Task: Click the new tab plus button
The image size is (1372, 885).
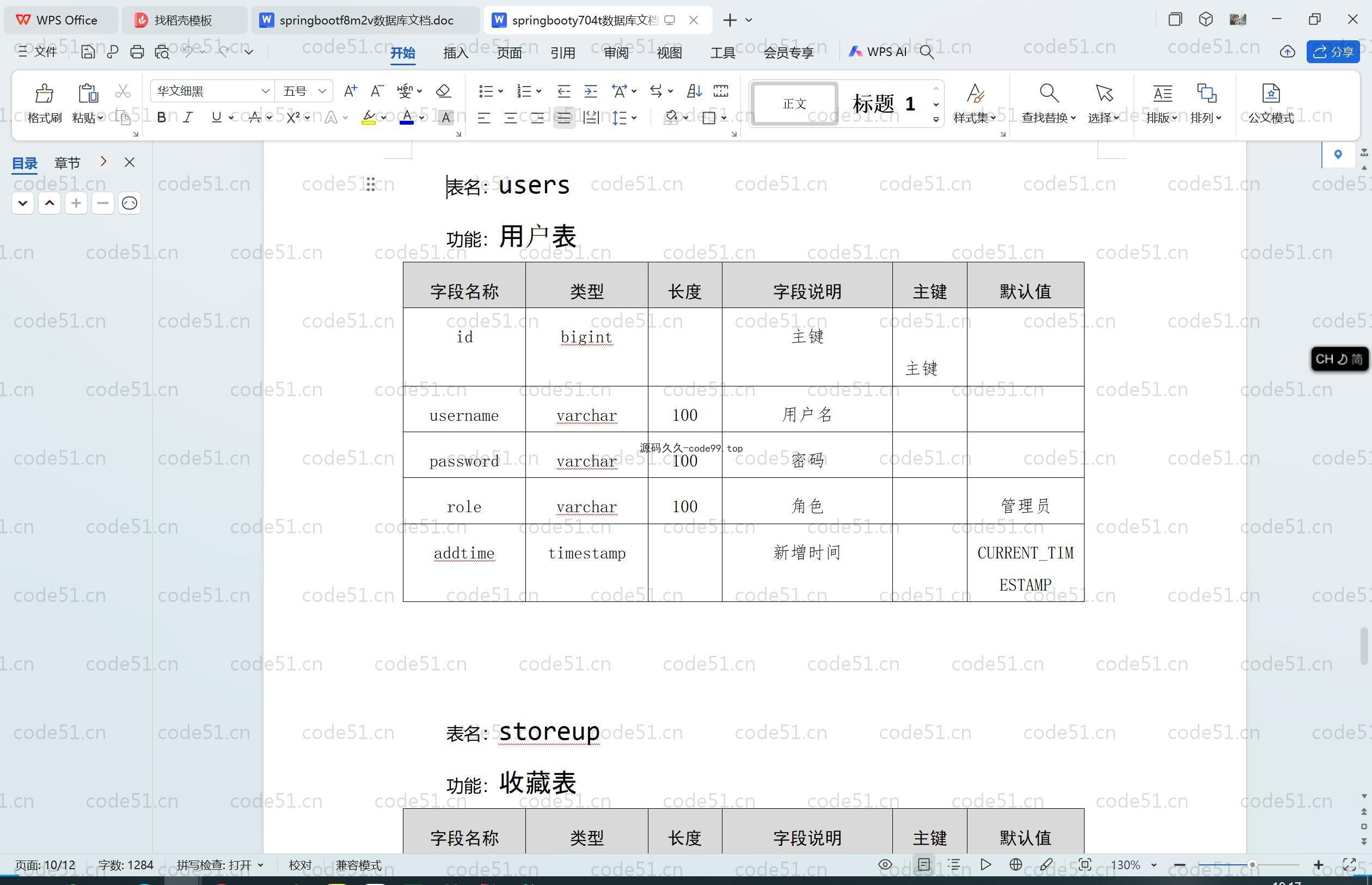Action: pyautogui.click(x=730, y=20)
